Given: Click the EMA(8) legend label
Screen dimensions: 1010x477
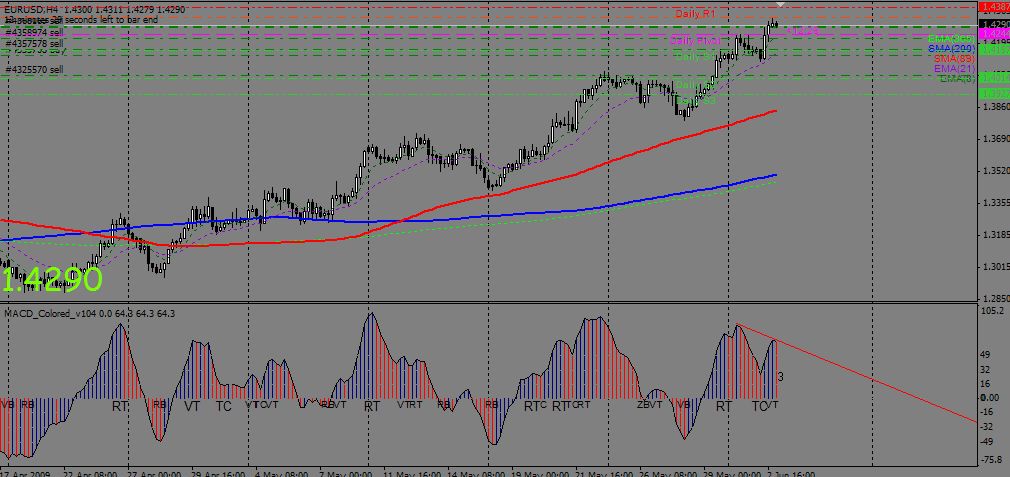Looking at the screenshot, I should click(957, 79).
